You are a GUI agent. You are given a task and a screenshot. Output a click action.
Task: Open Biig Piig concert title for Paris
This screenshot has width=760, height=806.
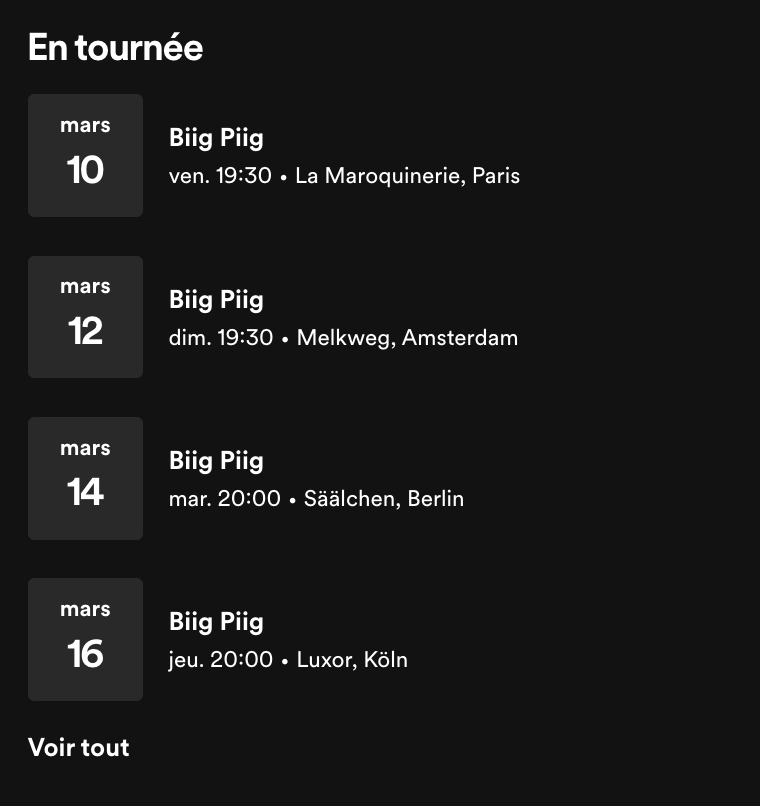pyautogui.click(x=216, y=139)
